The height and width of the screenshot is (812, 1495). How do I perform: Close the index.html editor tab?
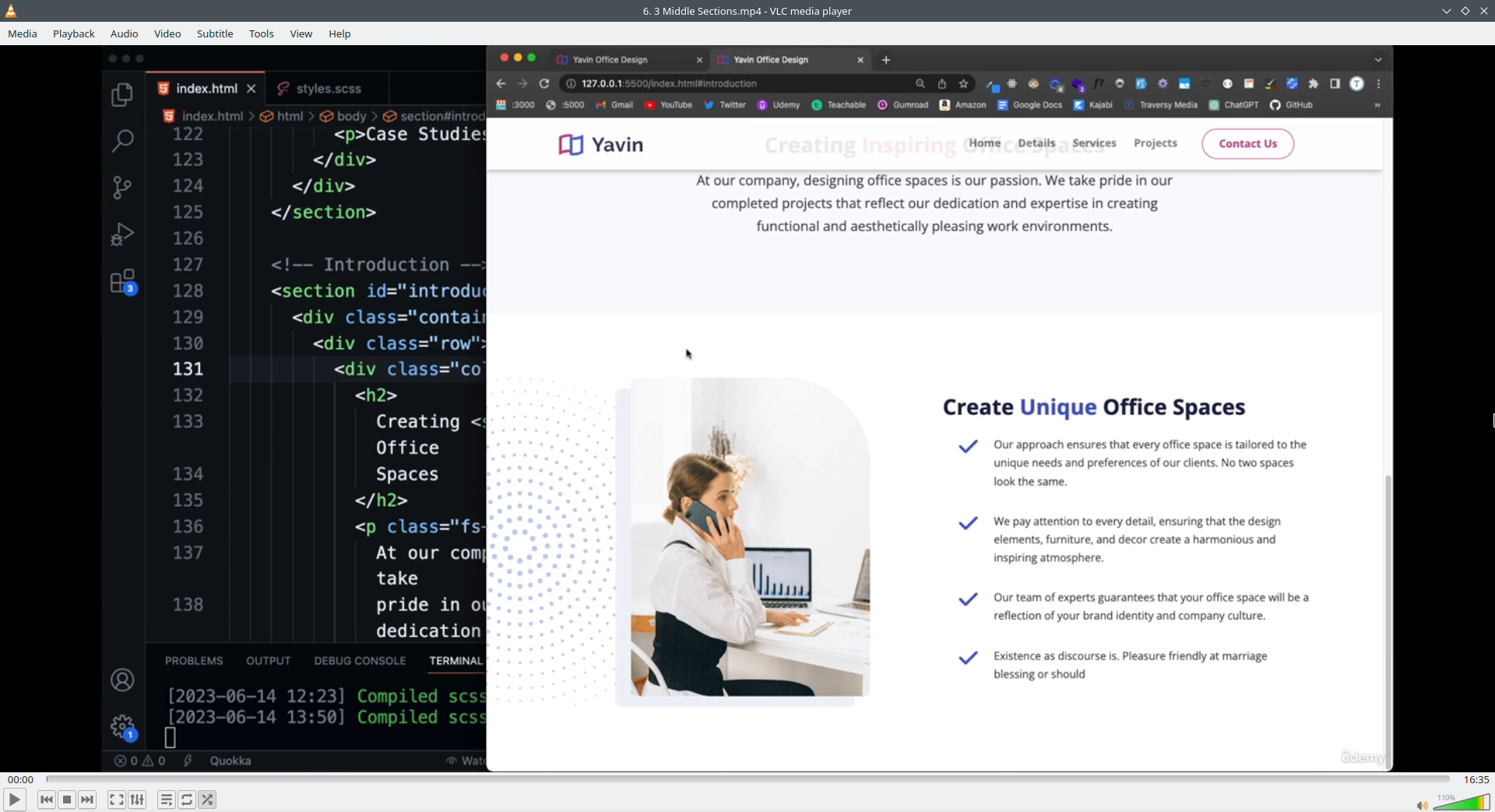(251, 89)
